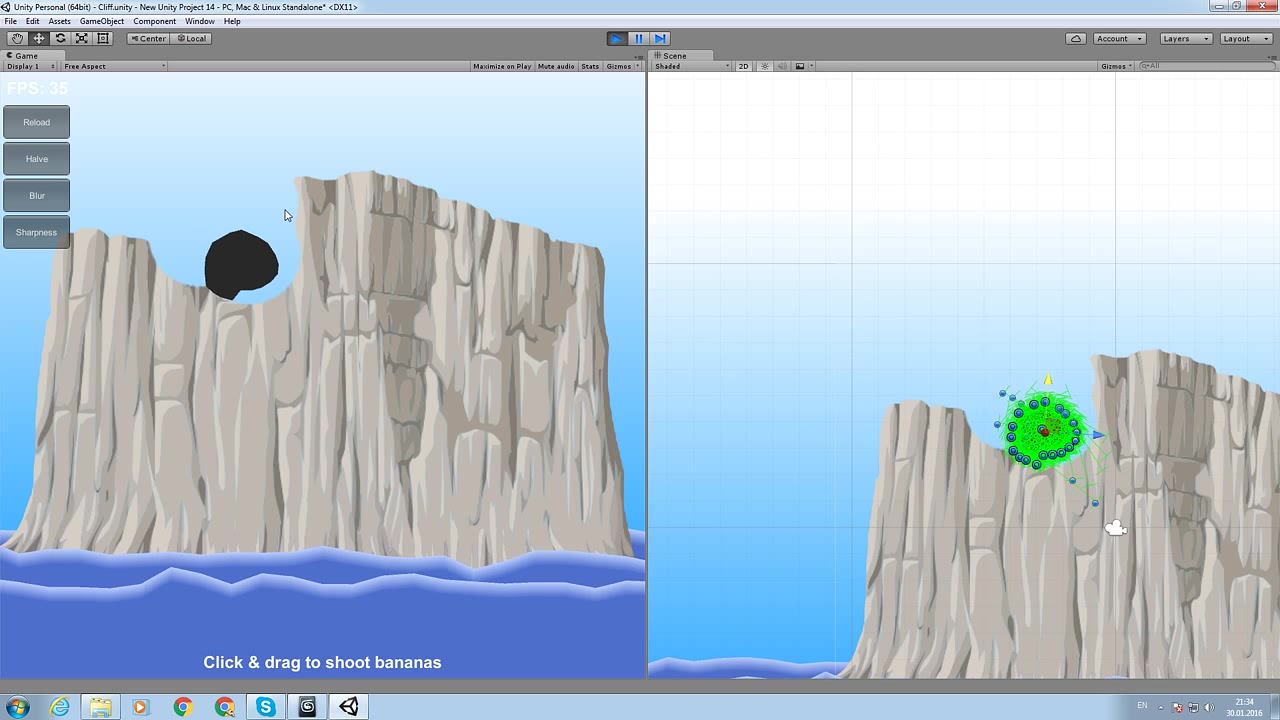This screenshot has width=1280, height=720.
Task: Toggle 2D mode in Scene view
Action: pos(743,66)
